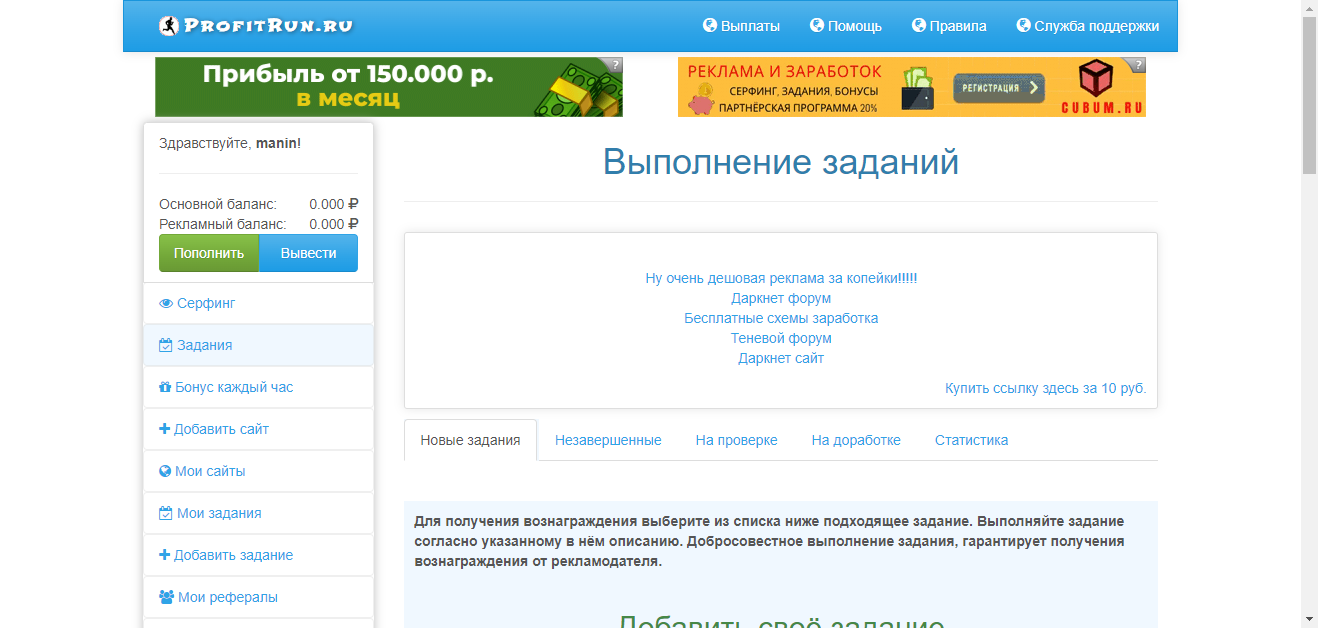Switch to the Незавершенные tab
Screen dimensions: 1318x628
click(608, 440)
